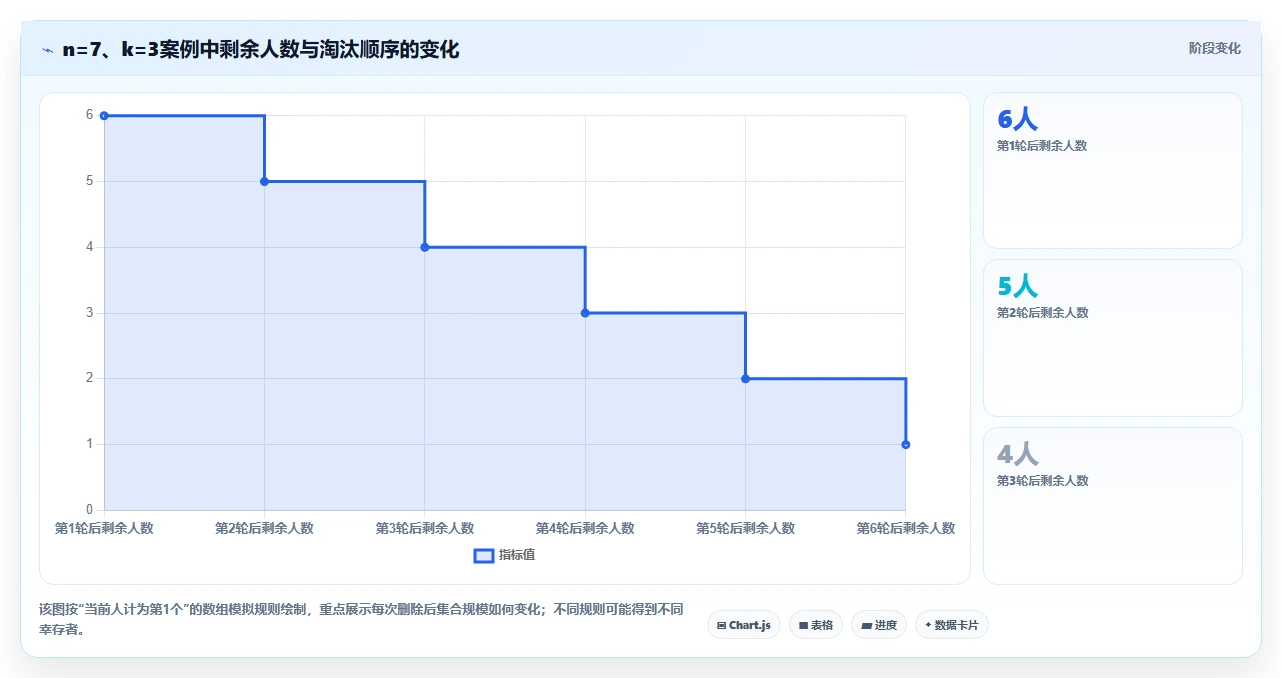Click the 阶段变化 label in the header
The width and height of the screenshot is (1282, 678).
(1215, 48)
